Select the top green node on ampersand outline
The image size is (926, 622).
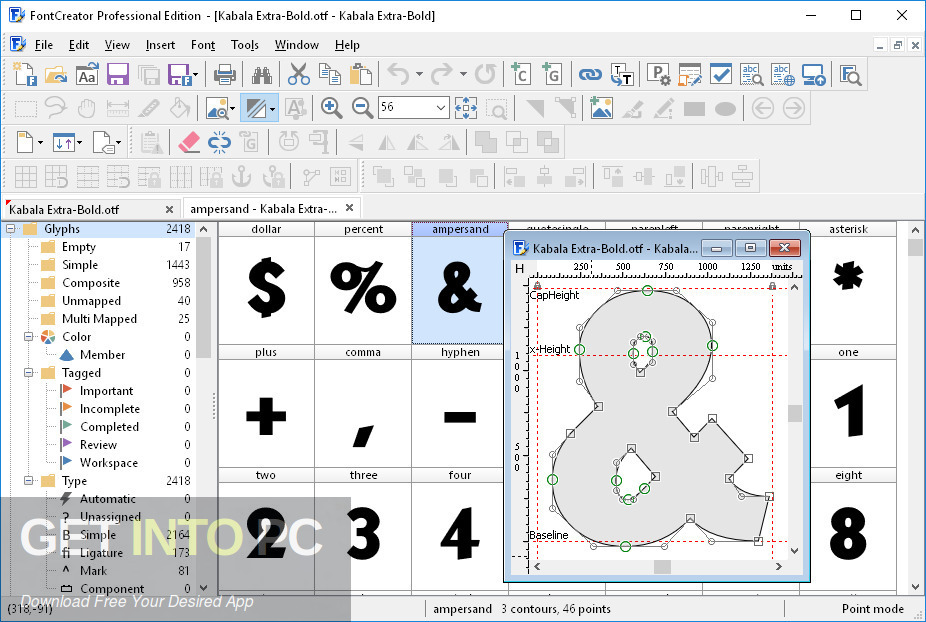(x=648, y=291)
